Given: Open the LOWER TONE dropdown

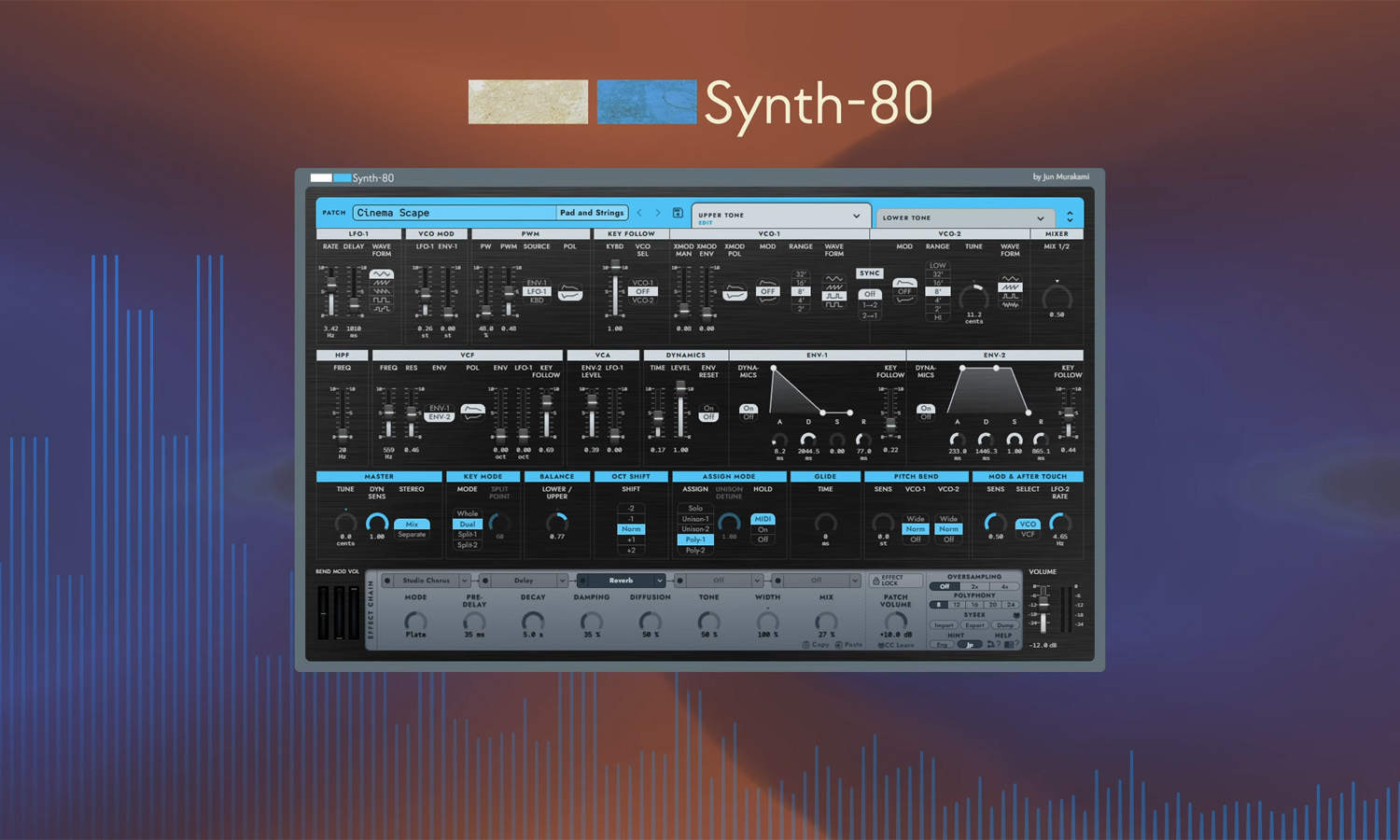Looking at the screenshot, I should coord(1040,218).
